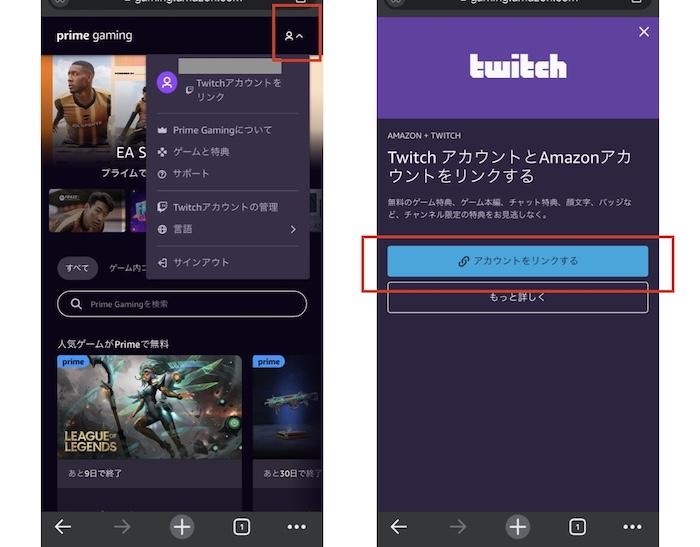Open tab switcher in left phone browser

[x=242, y=527]
